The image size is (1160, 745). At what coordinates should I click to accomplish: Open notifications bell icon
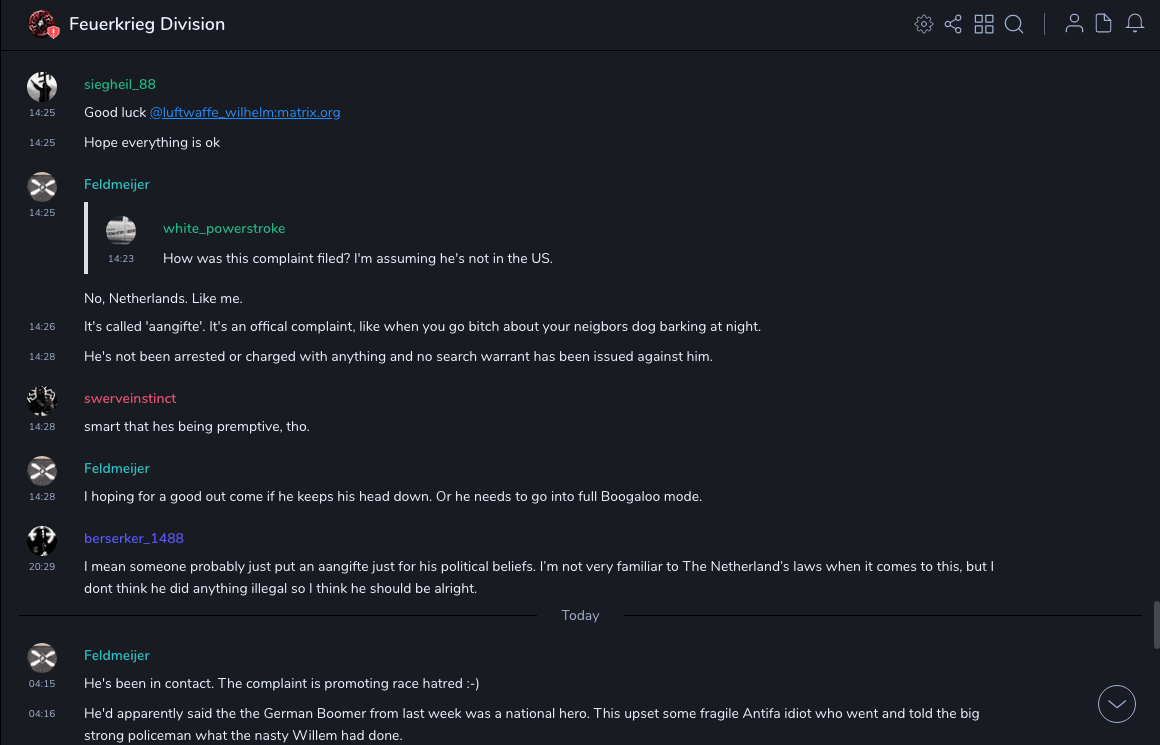point(1135,24)
